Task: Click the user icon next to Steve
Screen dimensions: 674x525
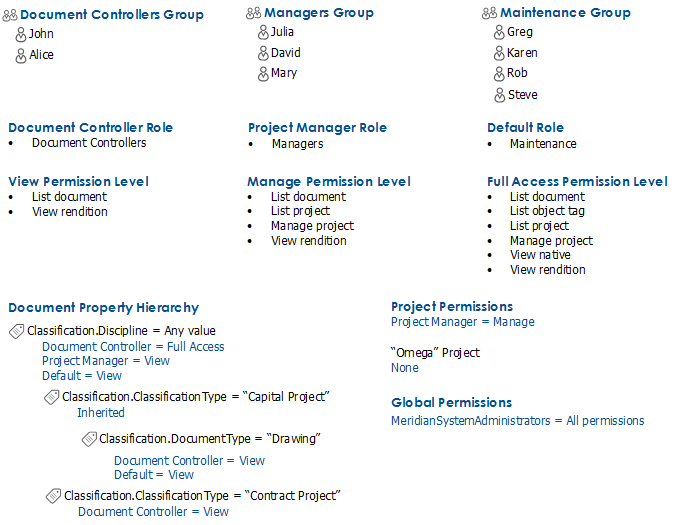Action: click(x=499, y=95)
